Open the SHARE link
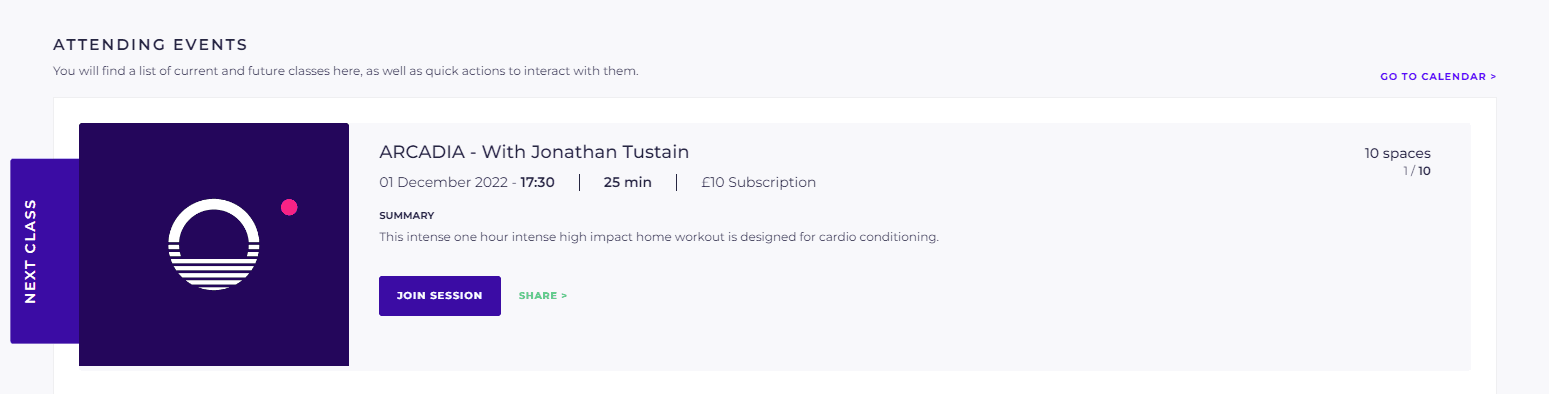 [x=543, y=296]
